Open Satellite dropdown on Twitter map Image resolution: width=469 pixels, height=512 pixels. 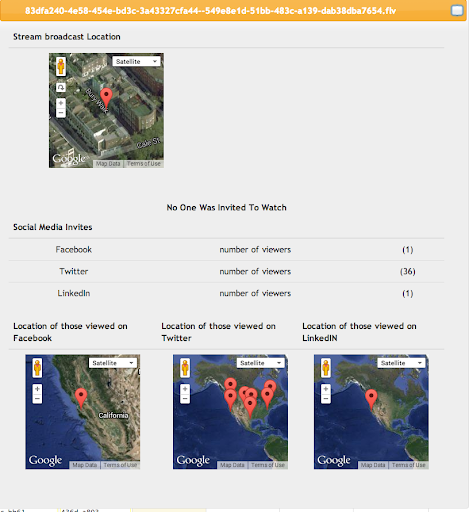coord(261,363)
